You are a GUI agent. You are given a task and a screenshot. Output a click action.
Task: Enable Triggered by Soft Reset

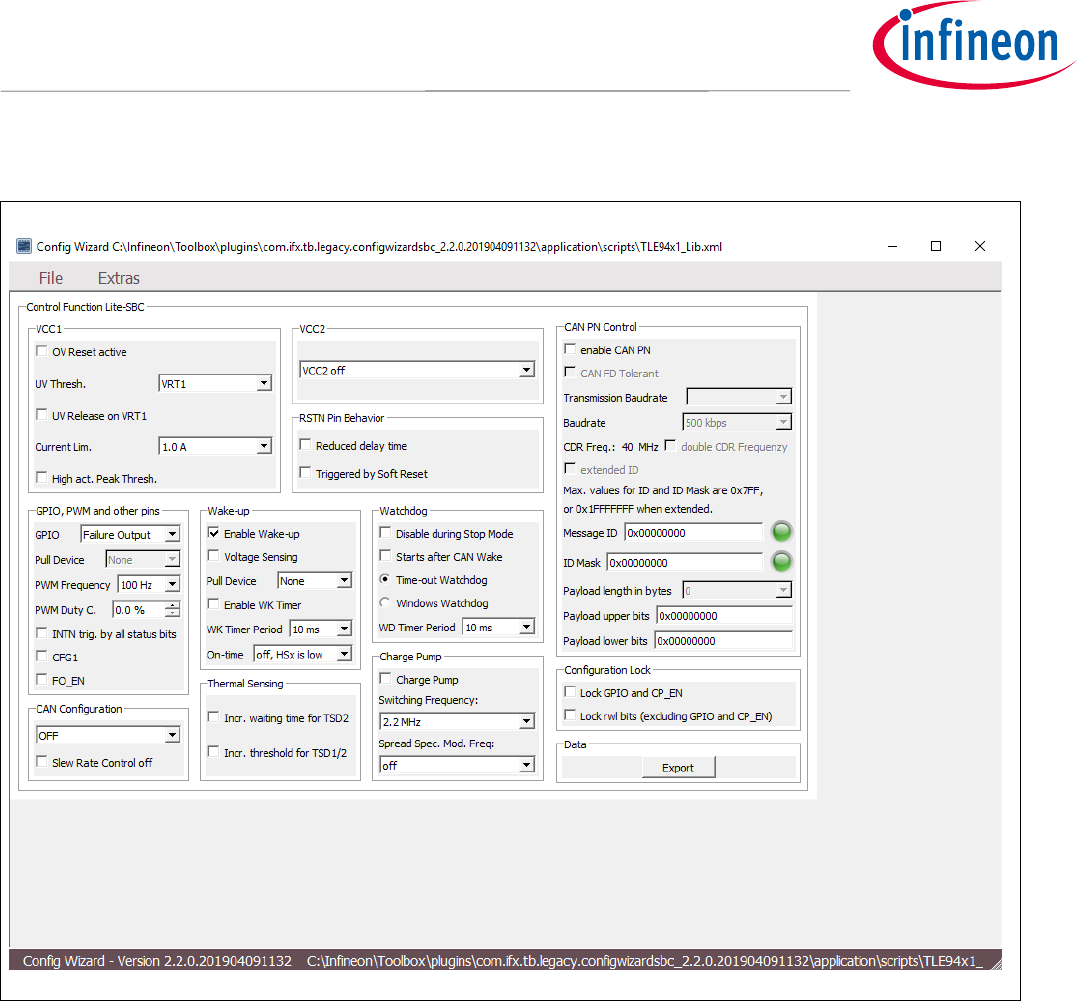[x=306, y=473]
